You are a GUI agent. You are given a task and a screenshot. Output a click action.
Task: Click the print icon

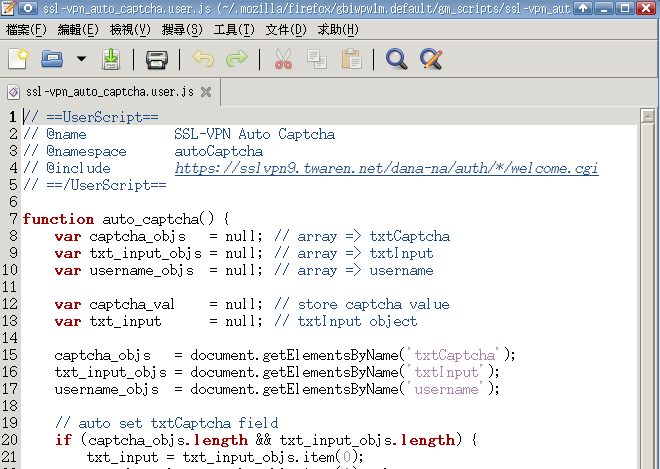point(156,59)
